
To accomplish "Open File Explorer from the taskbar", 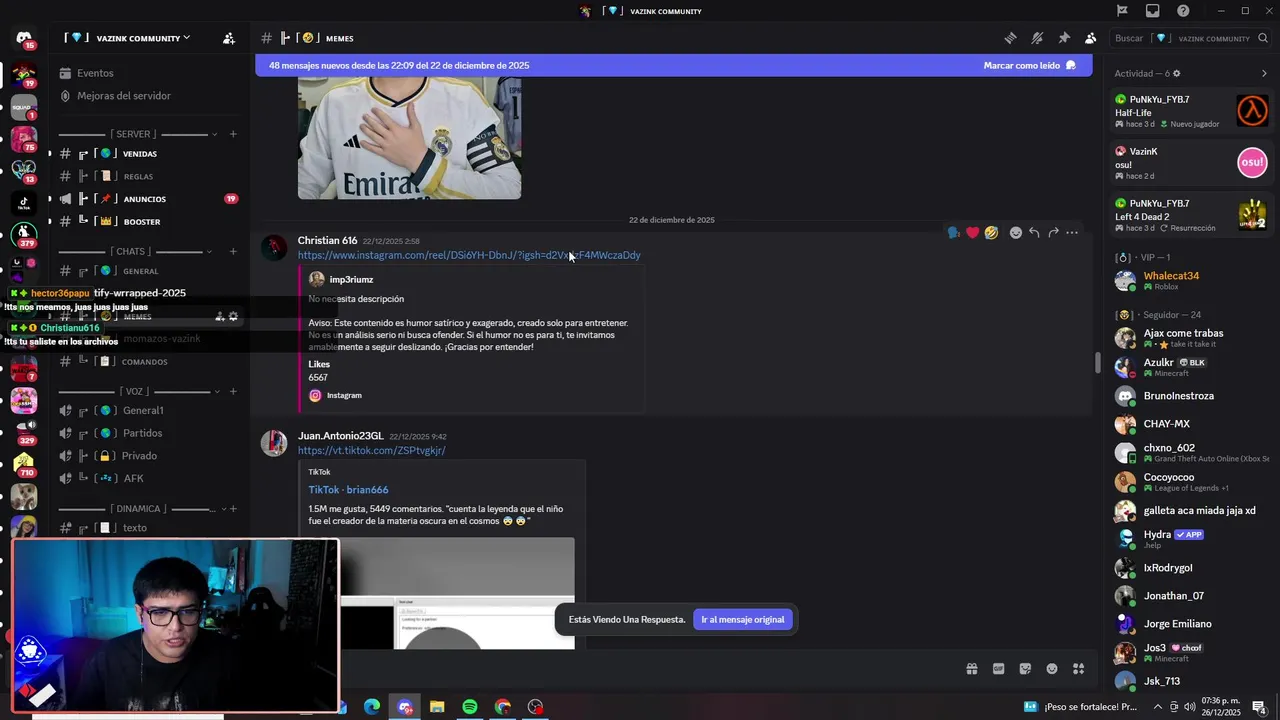I will 437,707.
